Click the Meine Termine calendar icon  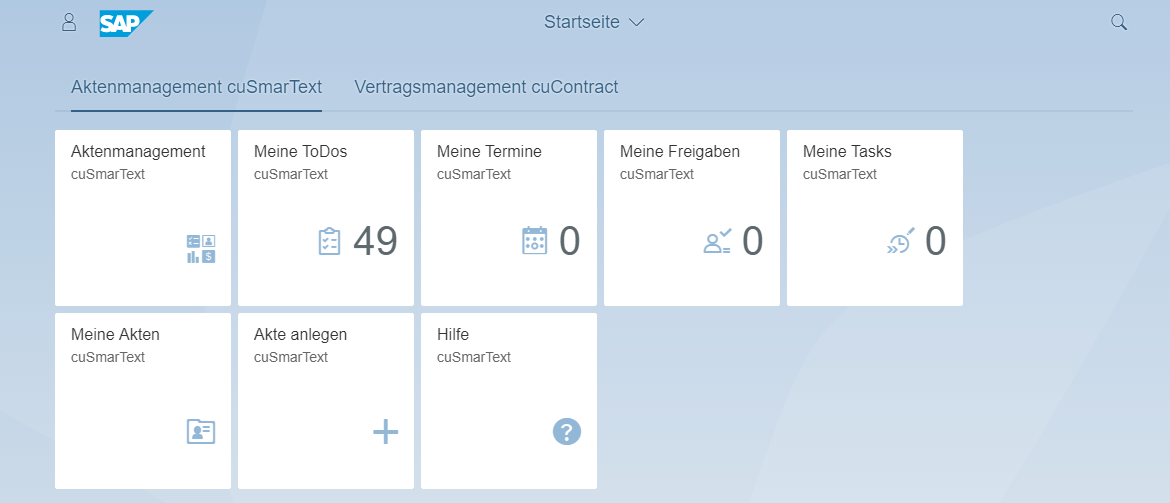(x=534, y=241)
